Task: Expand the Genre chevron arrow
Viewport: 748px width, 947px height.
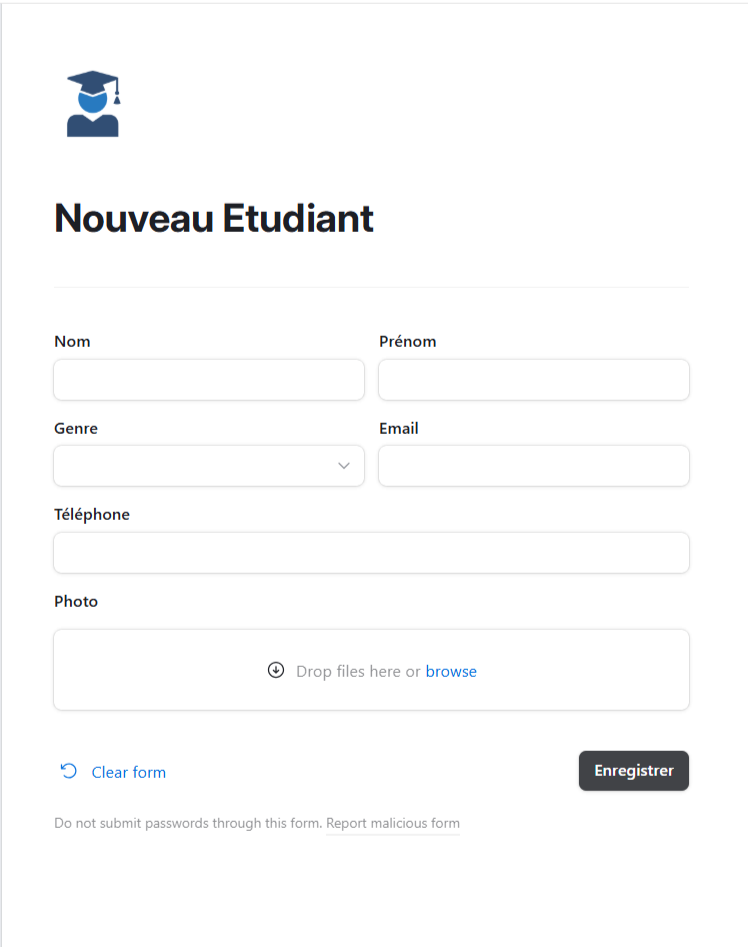Action: (344, 466)
